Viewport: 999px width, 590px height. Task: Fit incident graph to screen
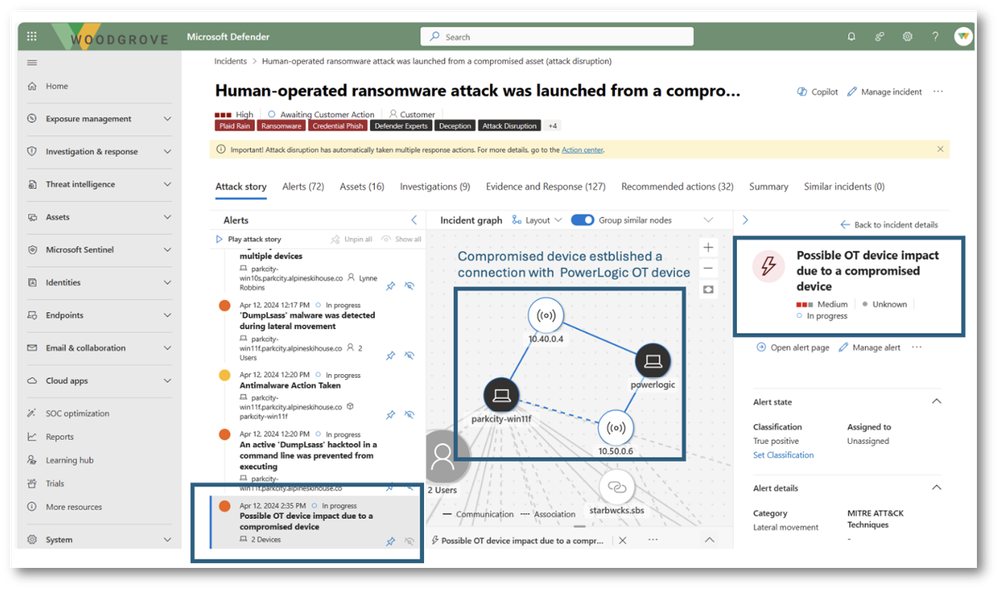coord(708,289)
